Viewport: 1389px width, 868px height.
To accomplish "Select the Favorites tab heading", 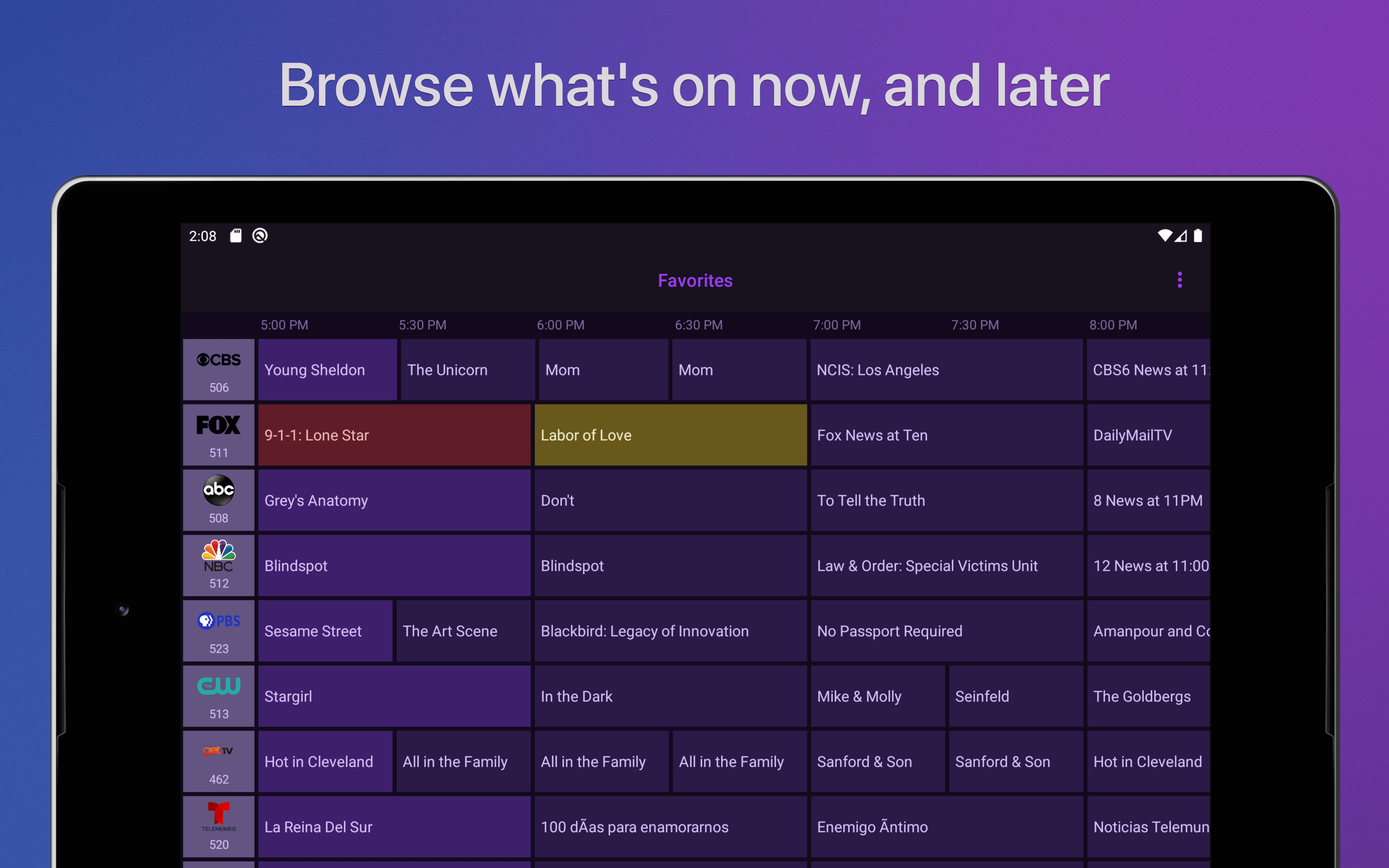I will (x=694, y=280).
